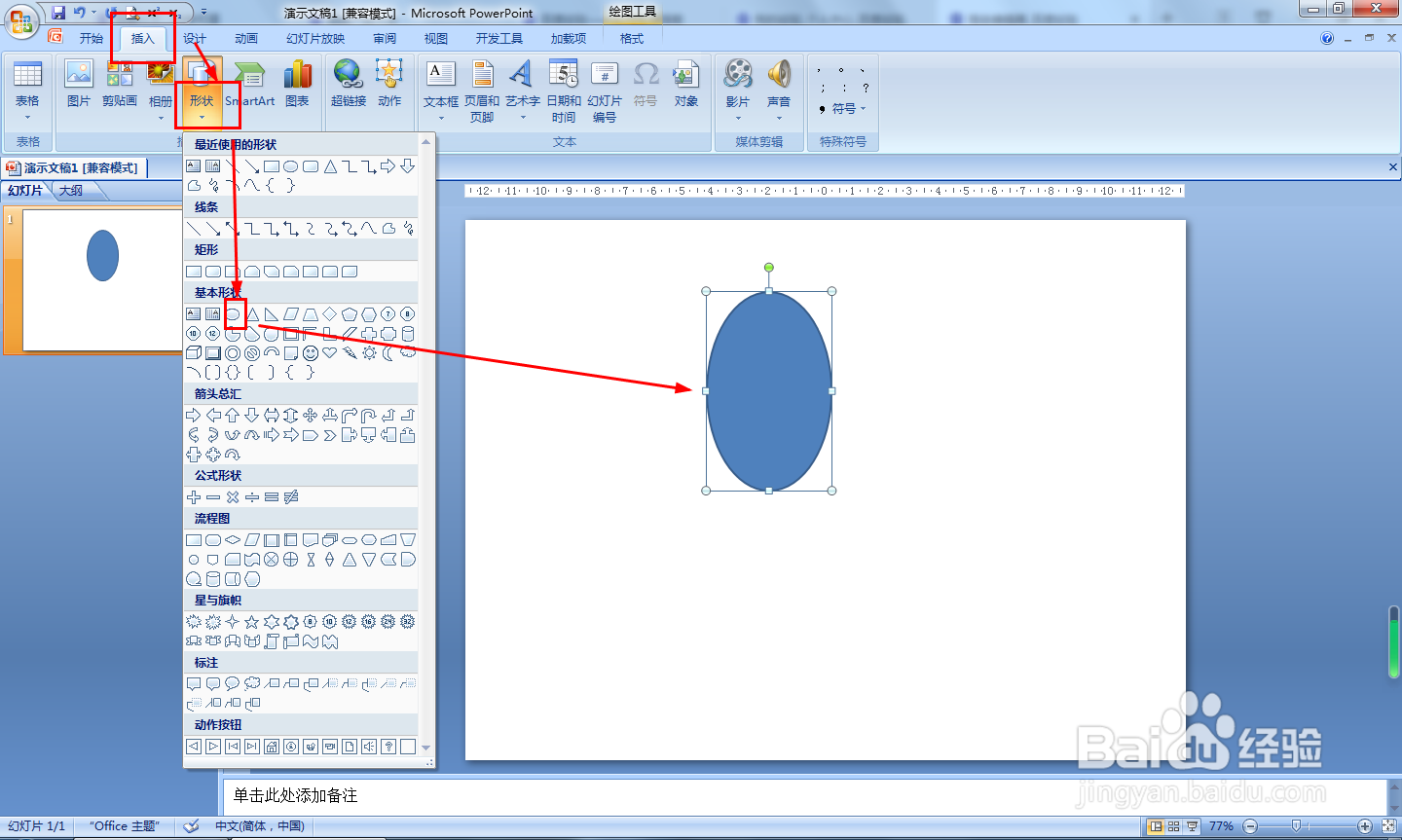Click the 动作 action icon
The height and width of the screenshot is (840, 1402).
tap(389, 85)
